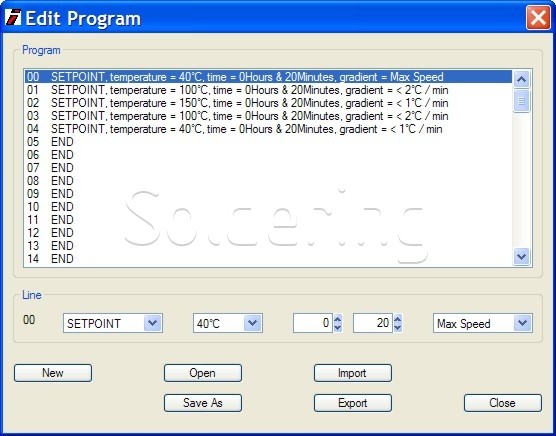Viewport: 556px width, 436px height.
Task: Select program line 01 with 100°C setpoint
Action: 268,90
